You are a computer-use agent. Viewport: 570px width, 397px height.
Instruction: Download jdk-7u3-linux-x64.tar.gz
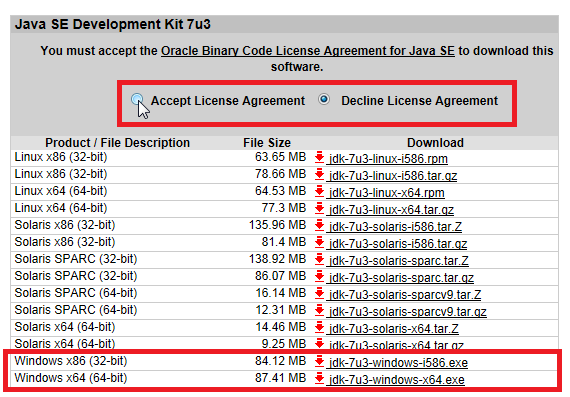click(x=392, y=210)
